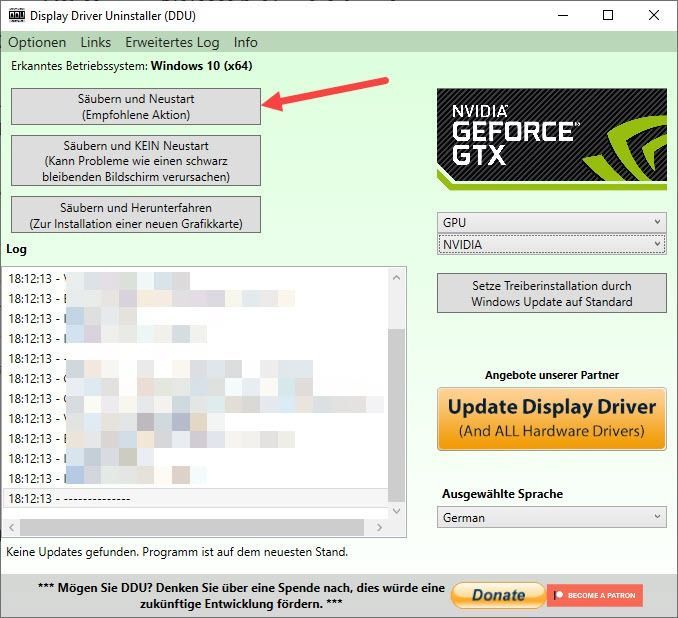Screen dimensions: 678x618
Task: Click Säubern und Neustart button
Action: [x=136, y=107]
